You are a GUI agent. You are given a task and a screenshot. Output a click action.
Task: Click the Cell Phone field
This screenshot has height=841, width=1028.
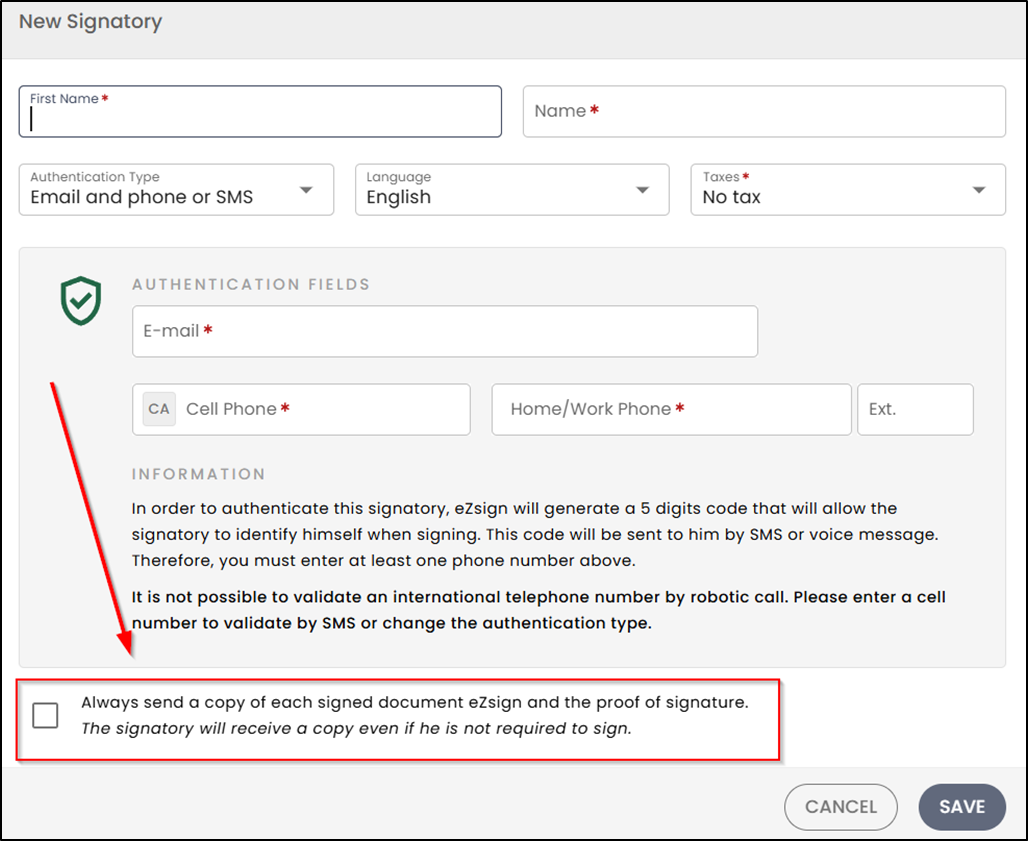pyautogui.click(x=301, y=409)
